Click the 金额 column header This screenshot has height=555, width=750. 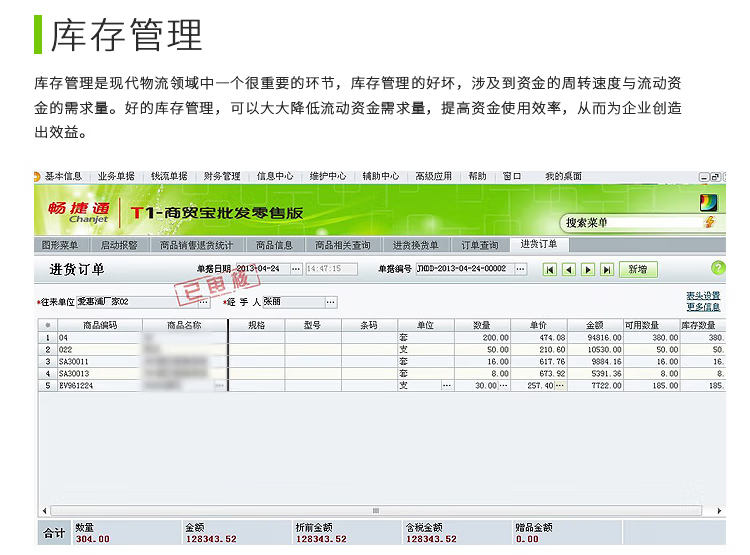tap(595, 325)
